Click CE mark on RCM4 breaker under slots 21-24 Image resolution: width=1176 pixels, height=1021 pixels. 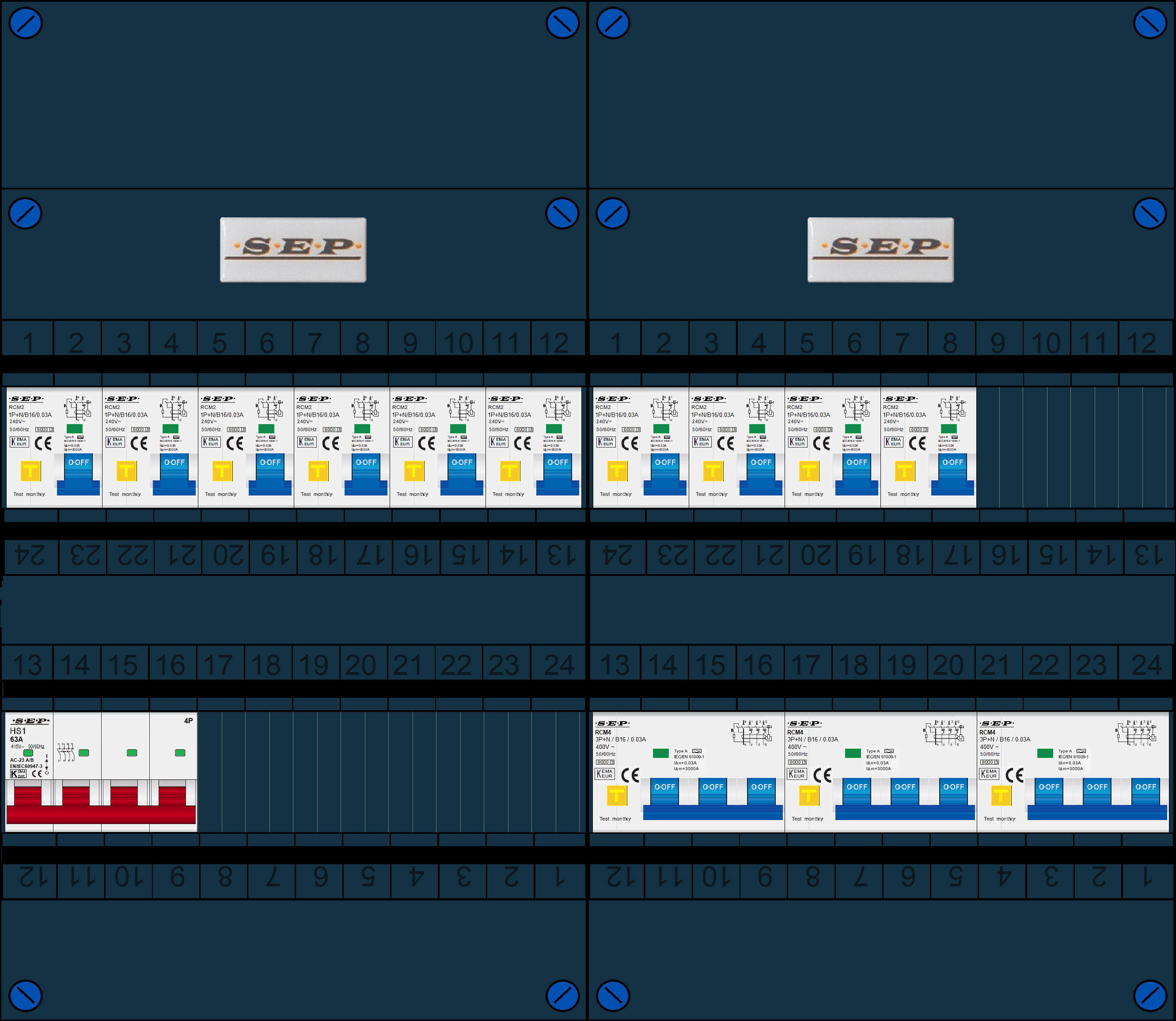(1015, 775)
